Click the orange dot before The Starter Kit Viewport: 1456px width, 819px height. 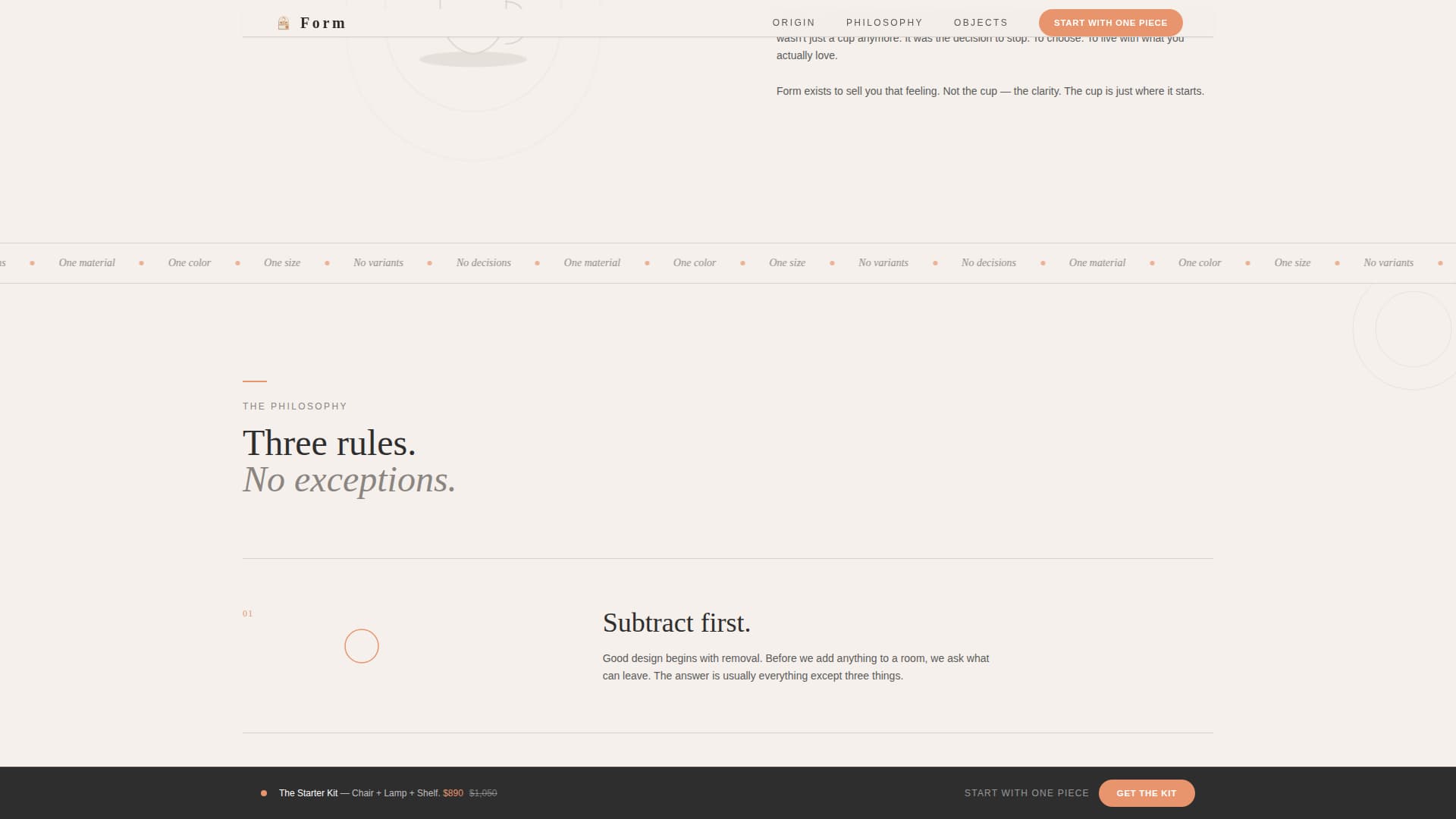coord(264,793)
